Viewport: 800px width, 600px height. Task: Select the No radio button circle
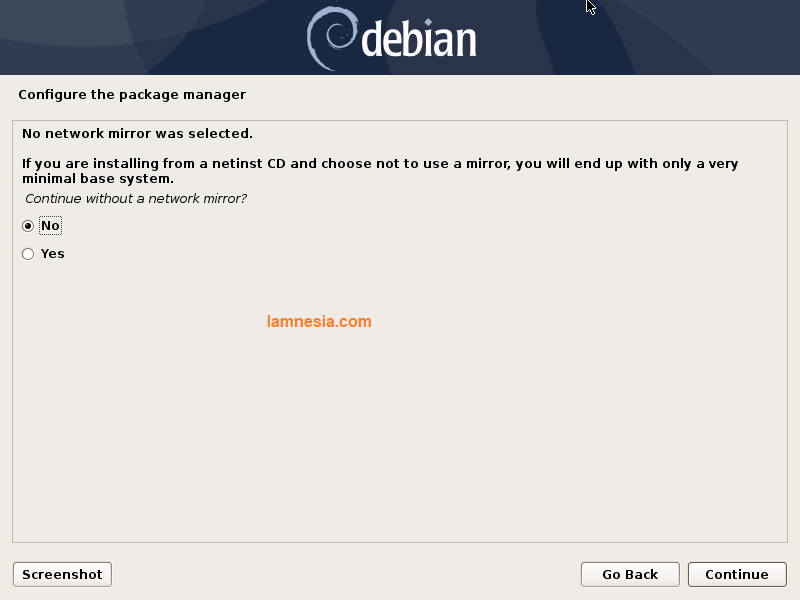pyautogui.click(x=28, y=226)
